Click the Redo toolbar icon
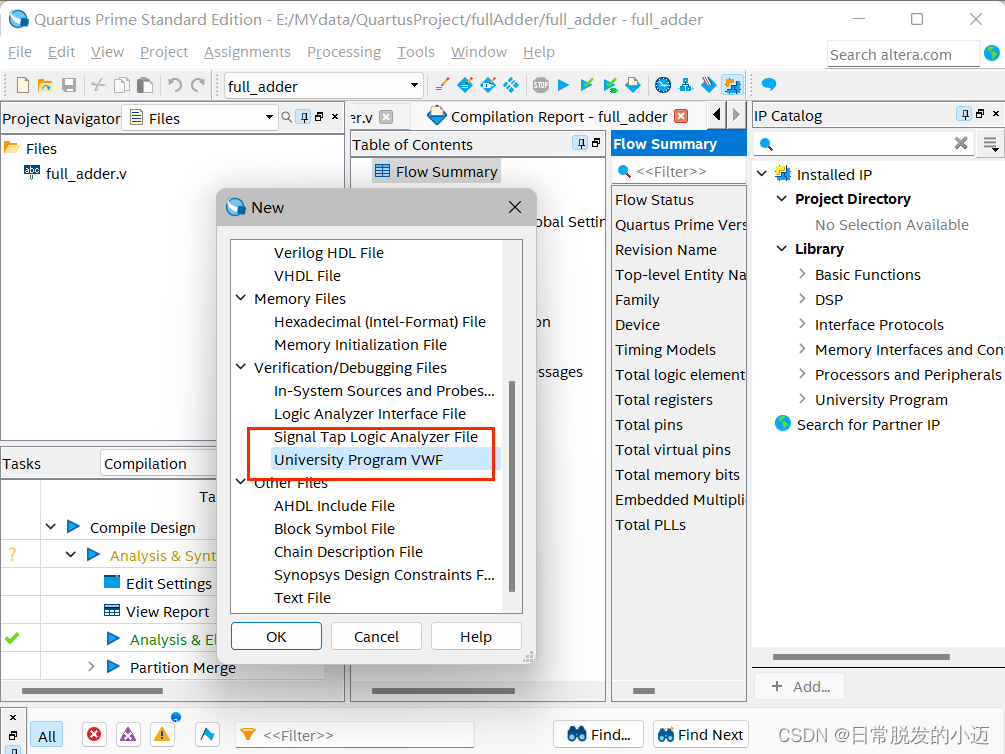Viewport: 1005px width, 754px height. (x=198, y=85)
